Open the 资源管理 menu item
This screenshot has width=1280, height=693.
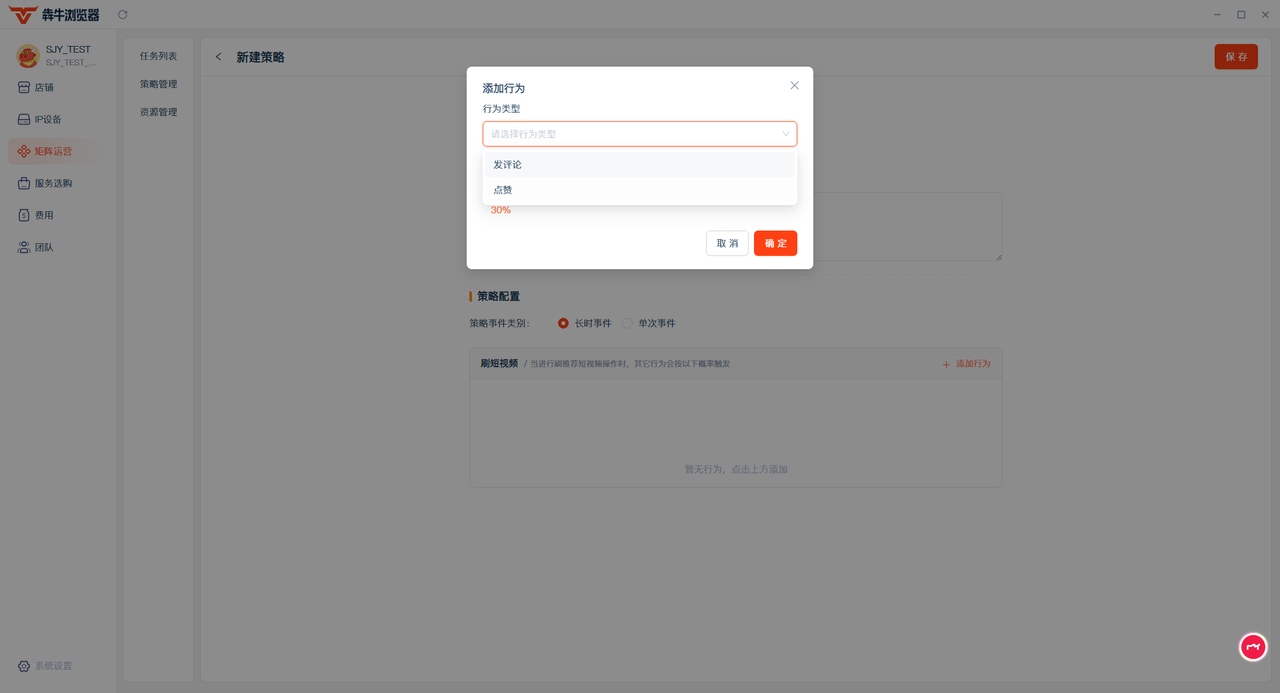pyautogui.click(x=158, y=112)
